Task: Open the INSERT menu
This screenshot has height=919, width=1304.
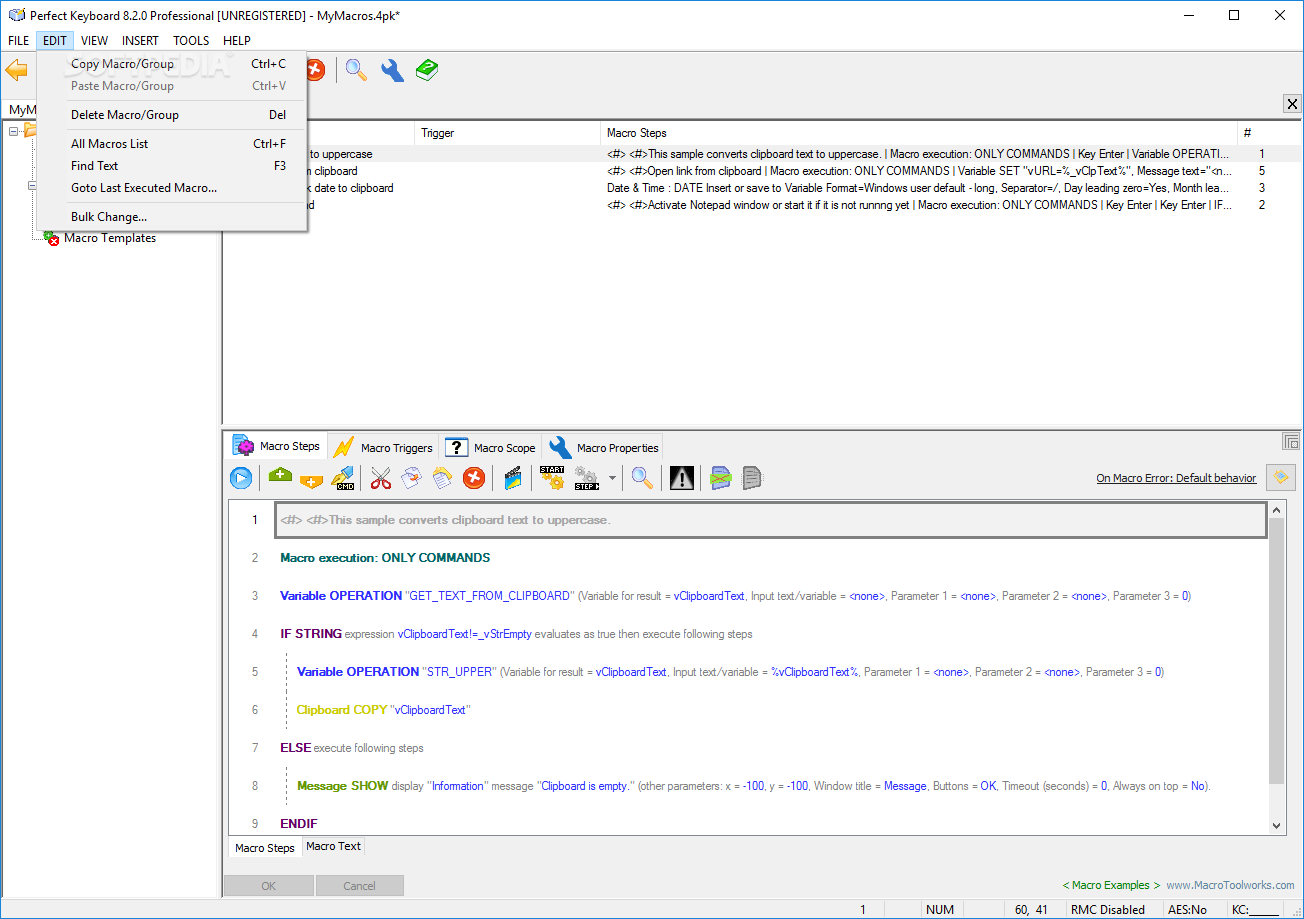Action: click(x=140, y=41)
